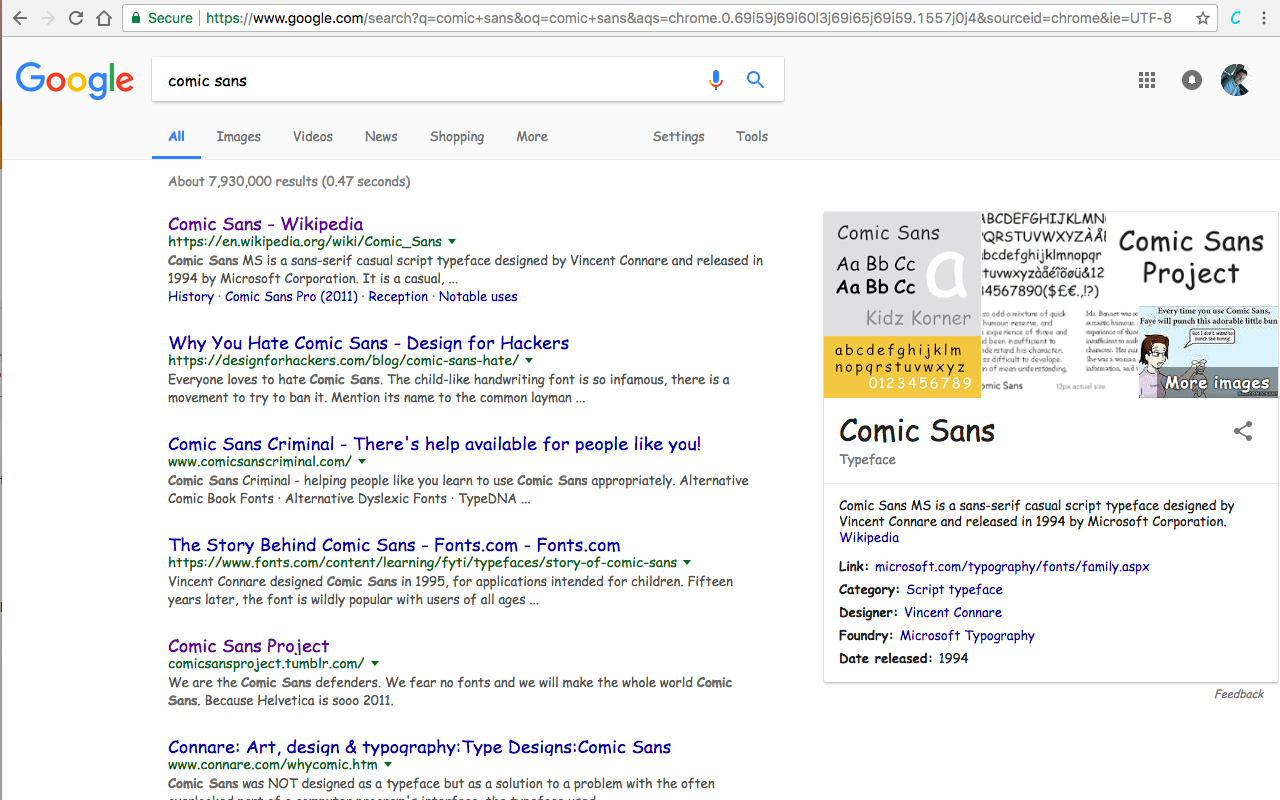Click the 'About 7,930,000 results' count text

[289, 182]
